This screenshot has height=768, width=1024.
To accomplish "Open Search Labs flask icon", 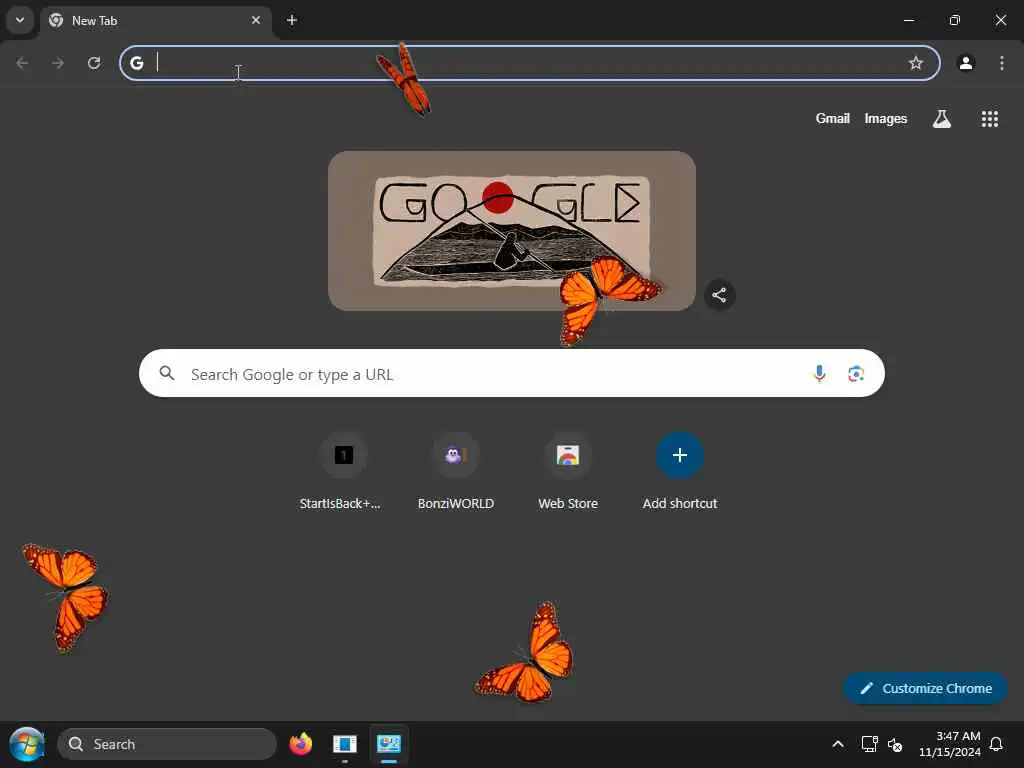I will point(942,119).
